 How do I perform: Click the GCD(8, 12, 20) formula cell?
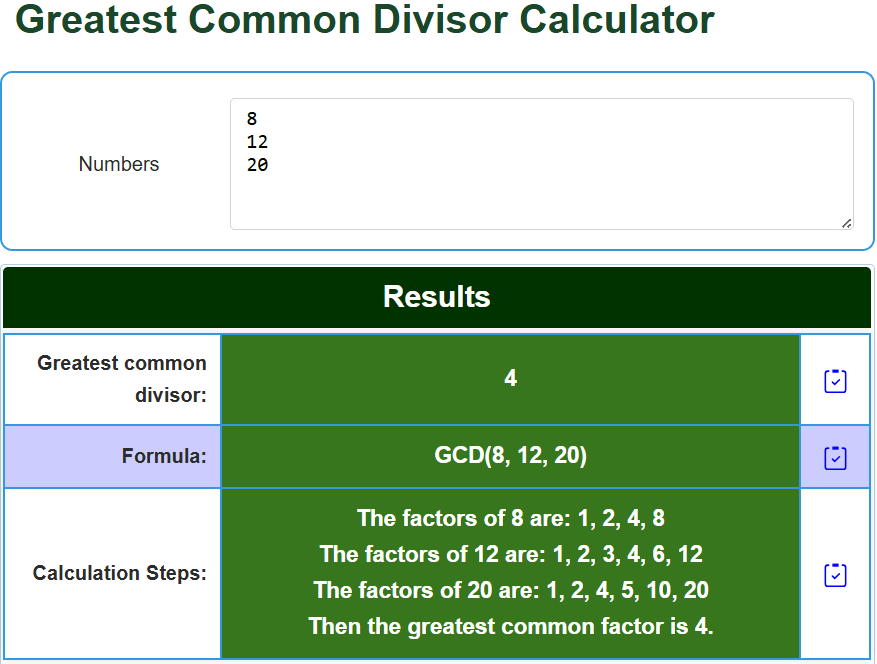(510, 456)
